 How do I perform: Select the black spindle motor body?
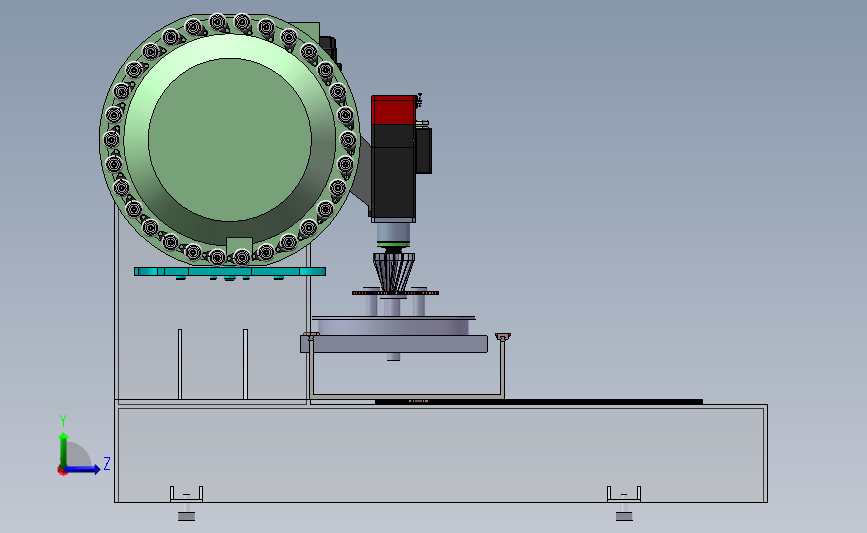point(393,171)
